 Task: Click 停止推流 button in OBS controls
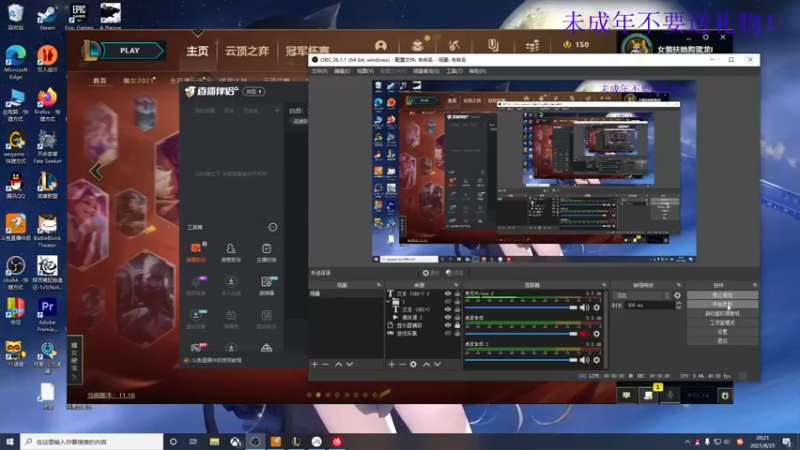click(722, 295)
